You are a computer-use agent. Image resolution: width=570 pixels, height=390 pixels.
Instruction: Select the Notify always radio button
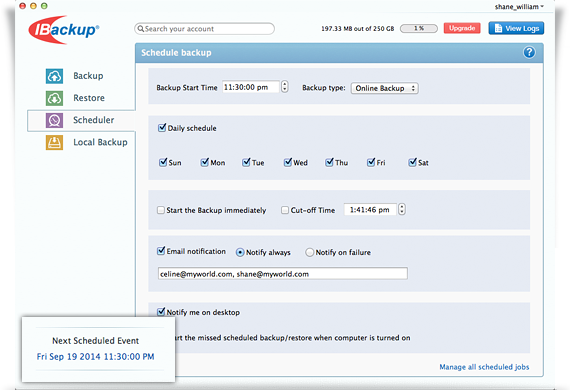coord(240,252)
